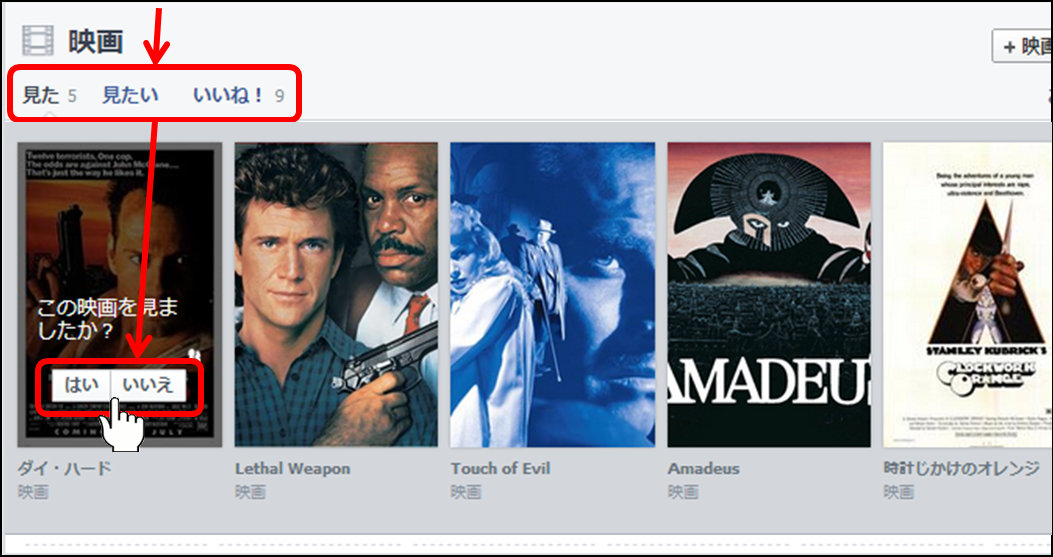
Task: Switch to the 見たい tab
Action: (130, 95)
